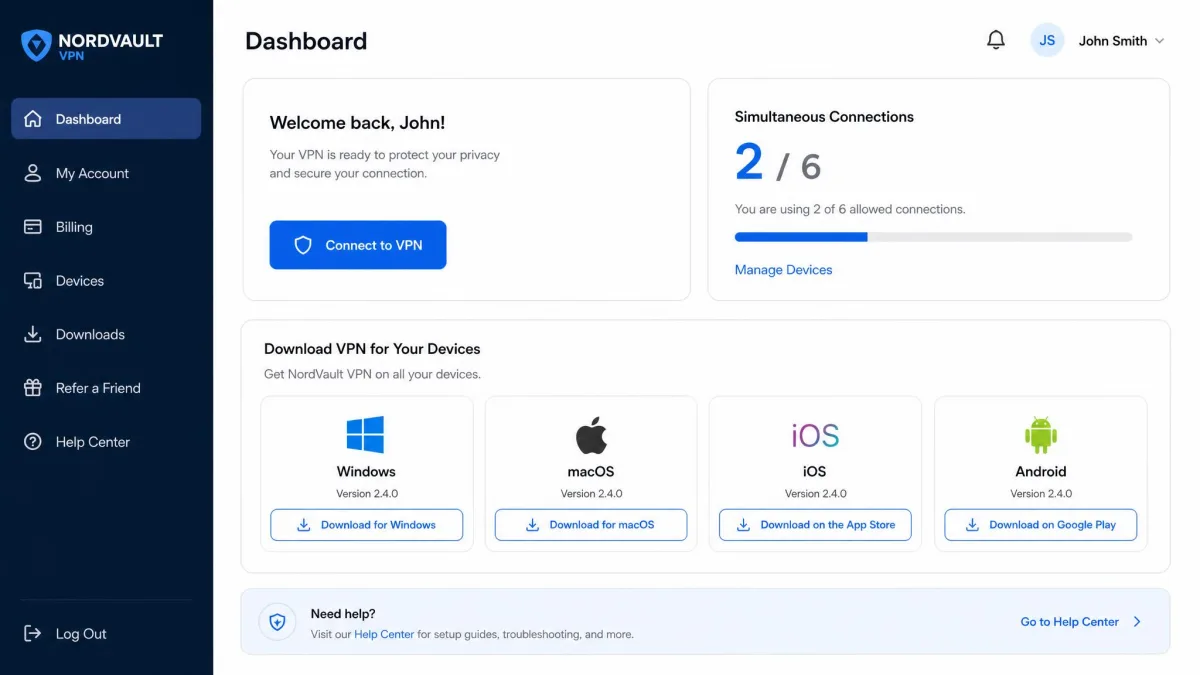The image size is (1200, 675).
Task: Click the John Smith username text
Action: click(1113, 41)
